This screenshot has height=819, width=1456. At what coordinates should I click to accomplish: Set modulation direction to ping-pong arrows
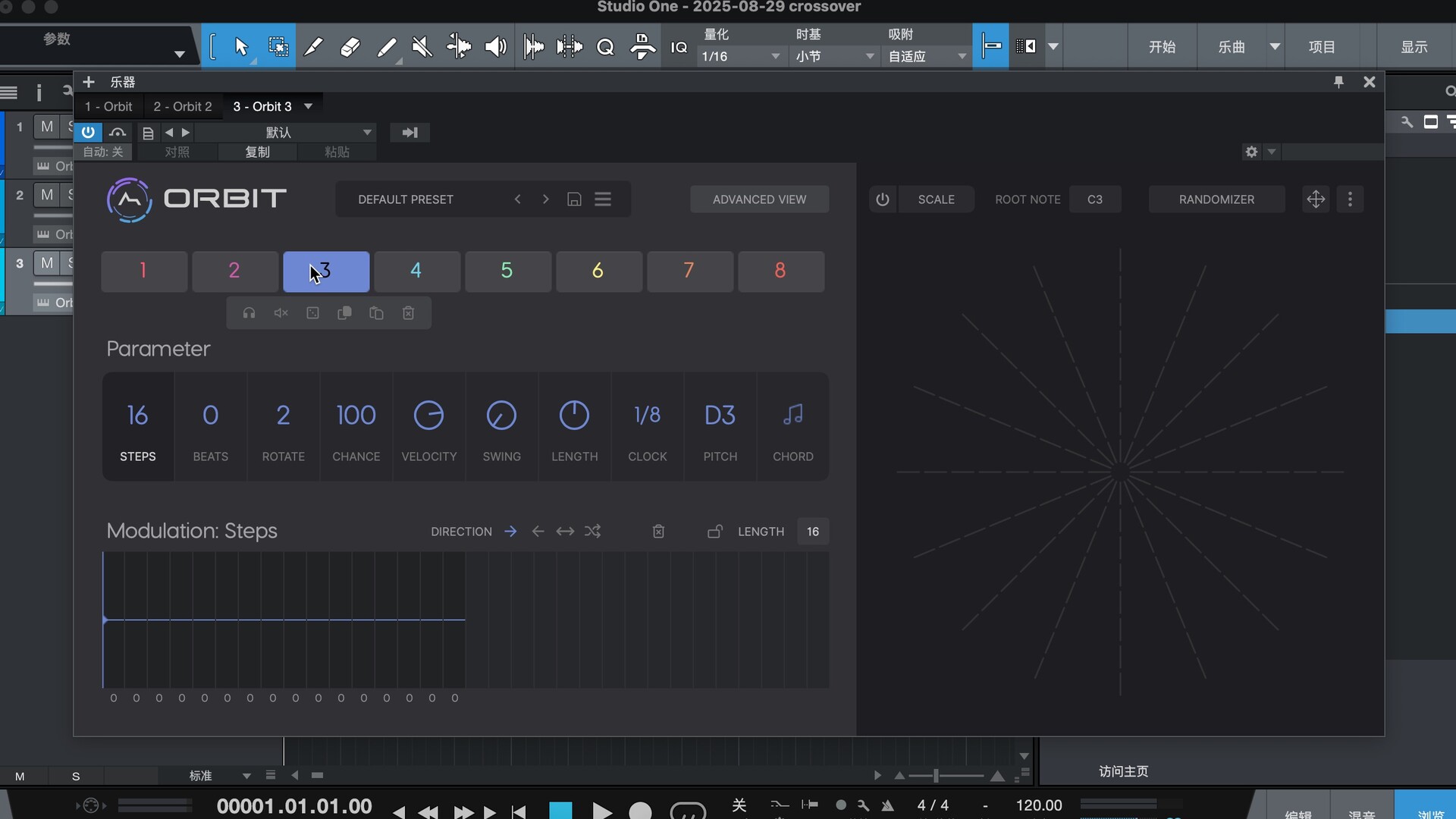click(x=565, y=532)
